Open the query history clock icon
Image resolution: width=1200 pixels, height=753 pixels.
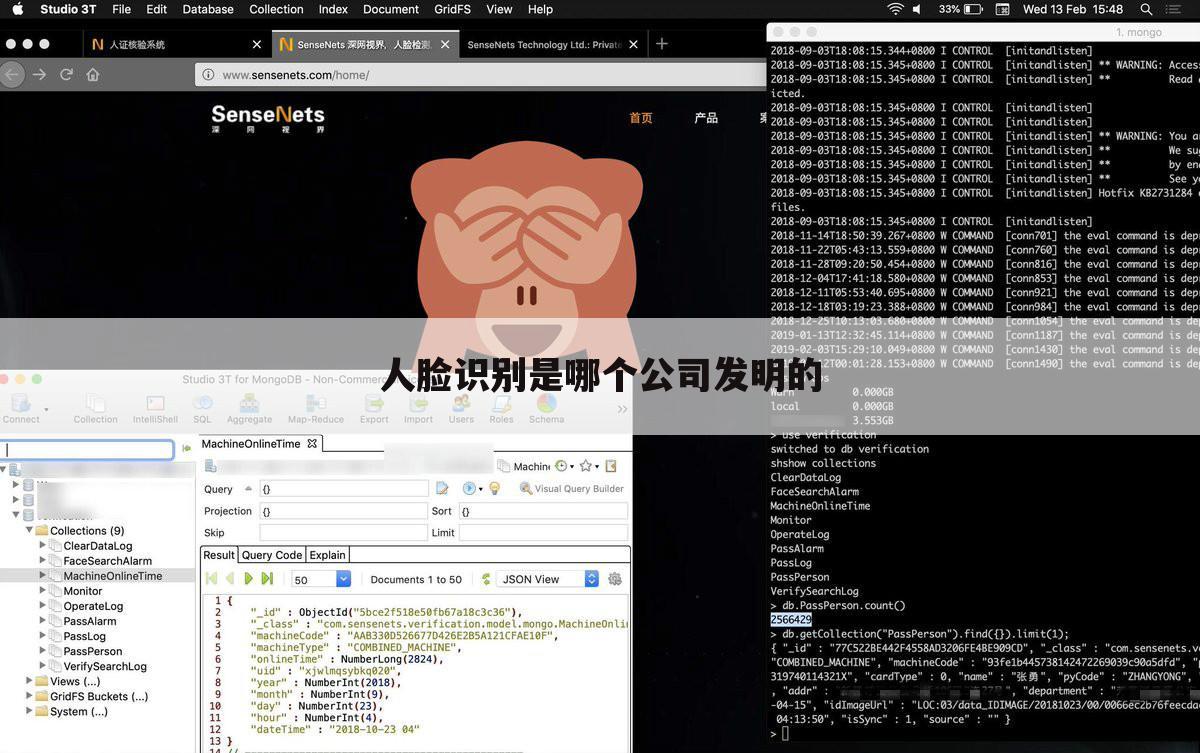tap(561, 466)
